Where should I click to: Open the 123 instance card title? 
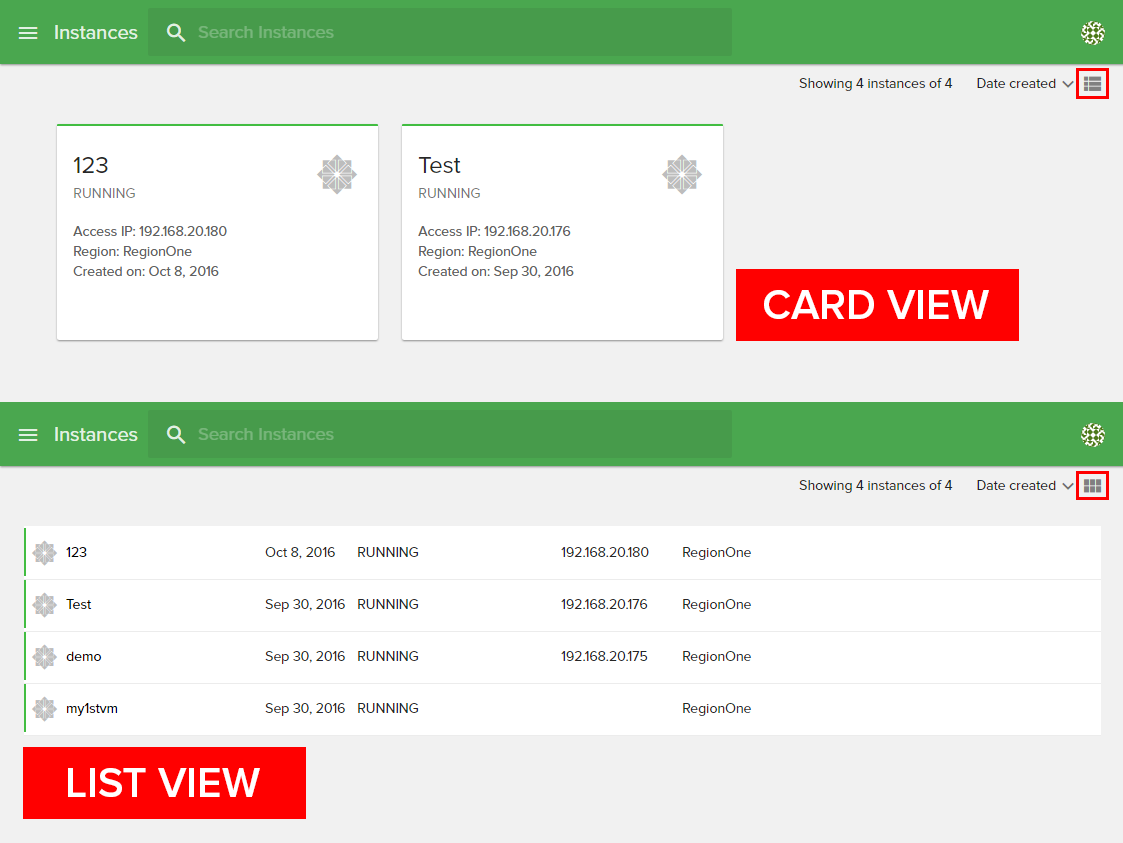click(91, 166)
